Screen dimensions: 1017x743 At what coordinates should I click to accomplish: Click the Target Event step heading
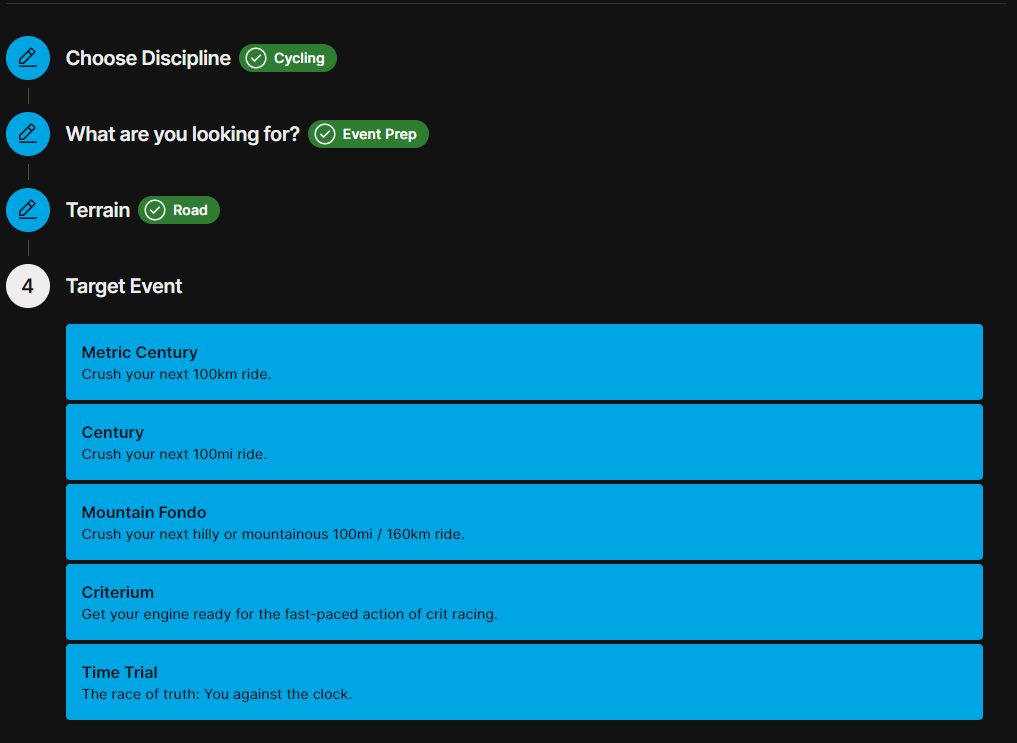124,286
